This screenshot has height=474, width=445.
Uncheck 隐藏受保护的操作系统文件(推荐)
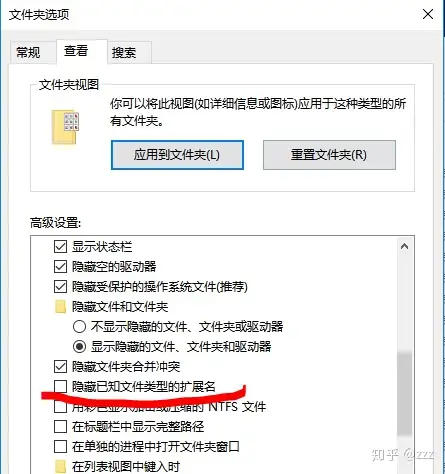pos(60,287)
